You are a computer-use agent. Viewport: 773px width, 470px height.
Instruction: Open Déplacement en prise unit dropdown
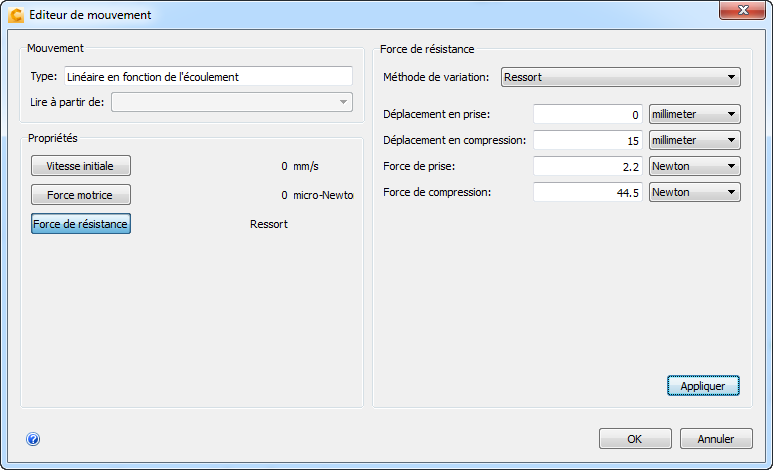[695, 114]
